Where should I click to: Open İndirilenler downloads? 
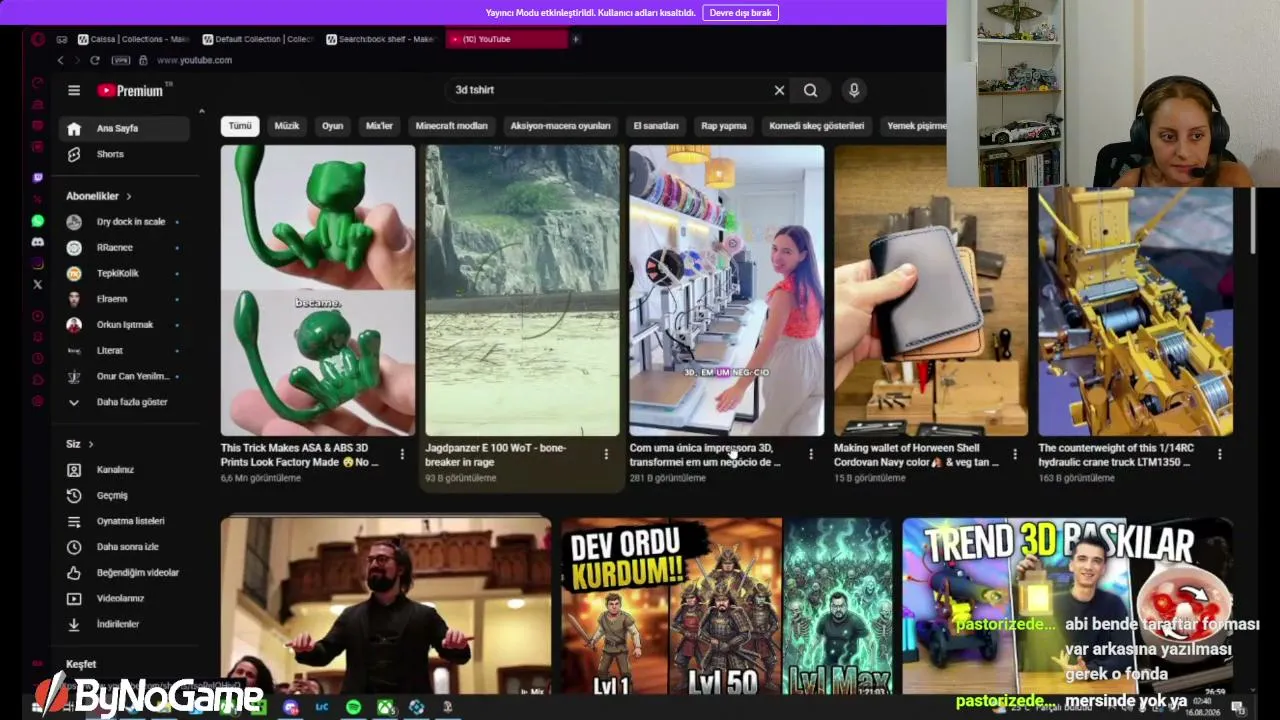[x=123, y=624]
